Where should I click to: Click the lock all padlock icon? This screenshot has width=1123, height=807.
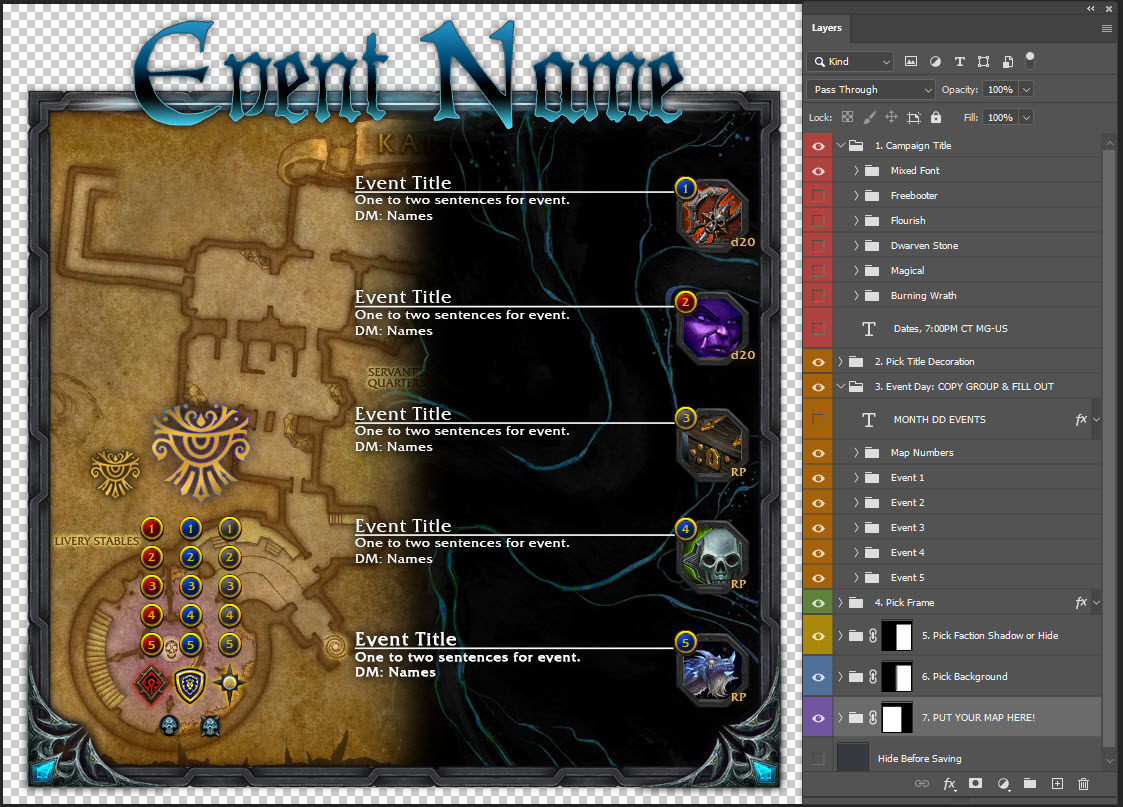pos(936,117)
